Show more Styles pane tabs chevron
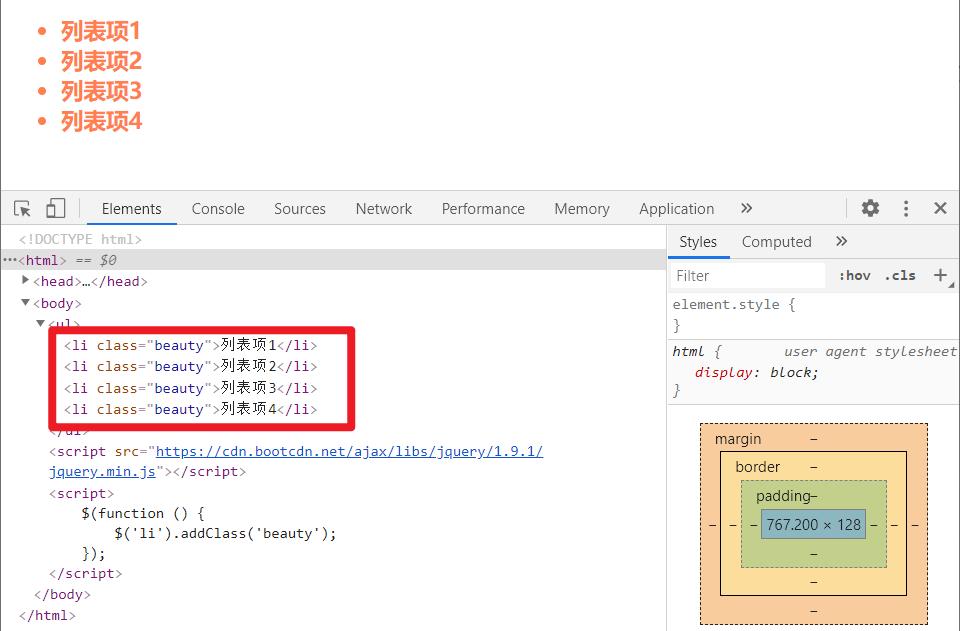This screenshot has height=631, width=960. click(841, 241)
